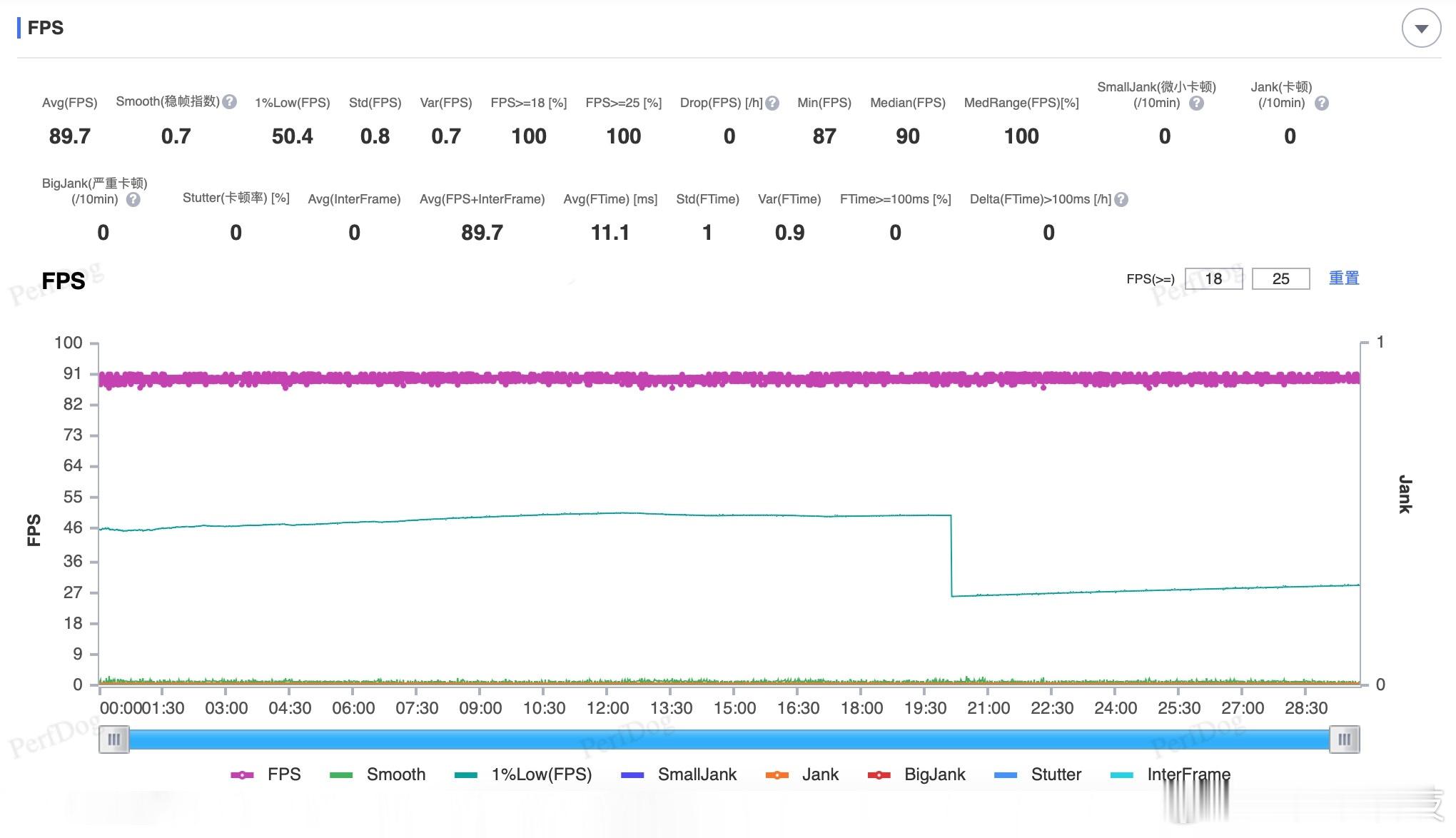This screenshot has width=1456, height=838.
Task: Grab the left handle of the time range slider
Action: 113,739
